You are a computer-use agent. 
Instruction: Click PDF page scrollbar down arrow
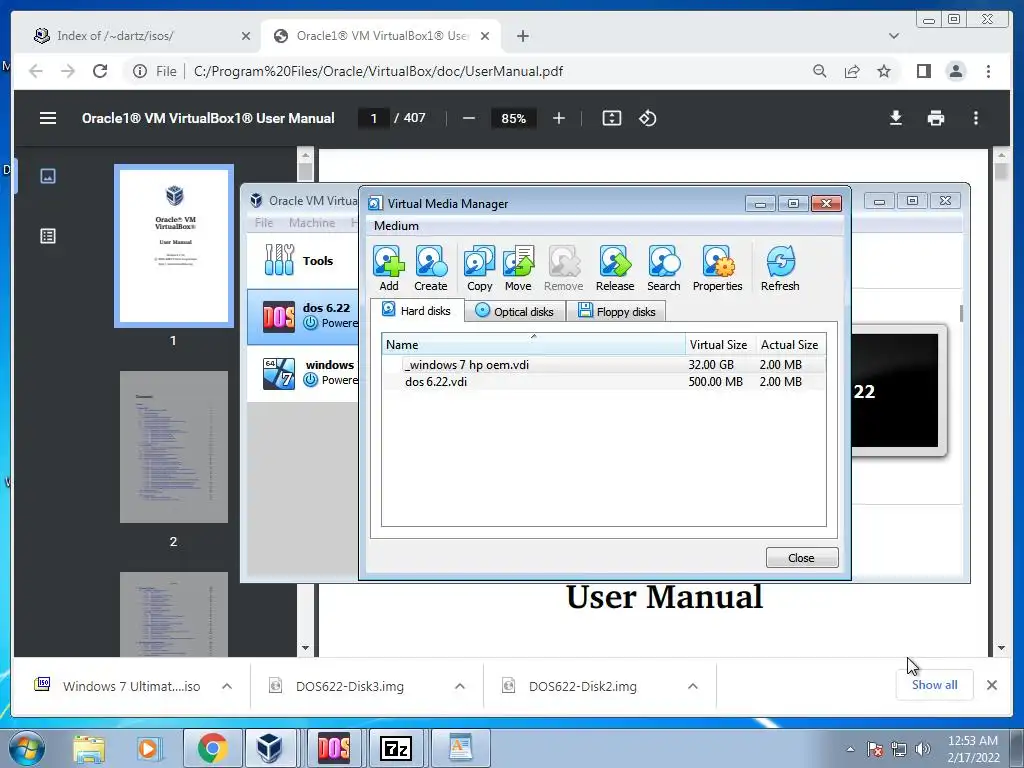coord(1001,648)
